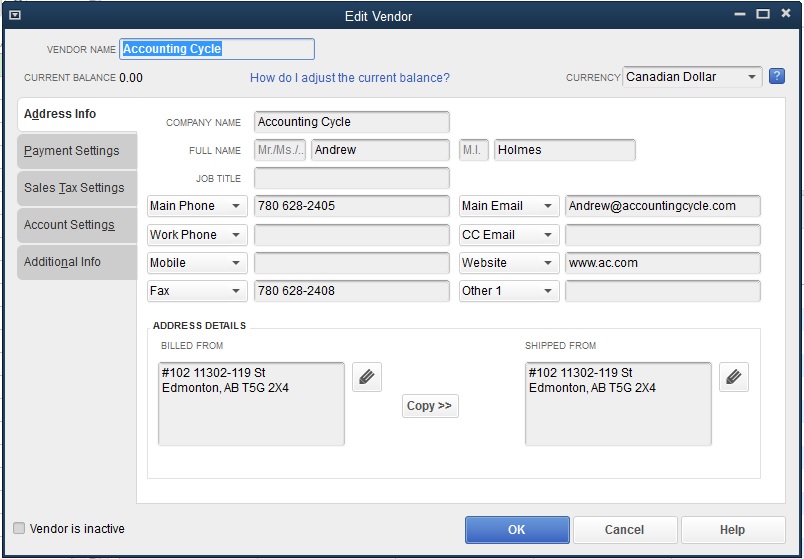
Task: Open the Fax type dropdown
Action: [197, 291]
